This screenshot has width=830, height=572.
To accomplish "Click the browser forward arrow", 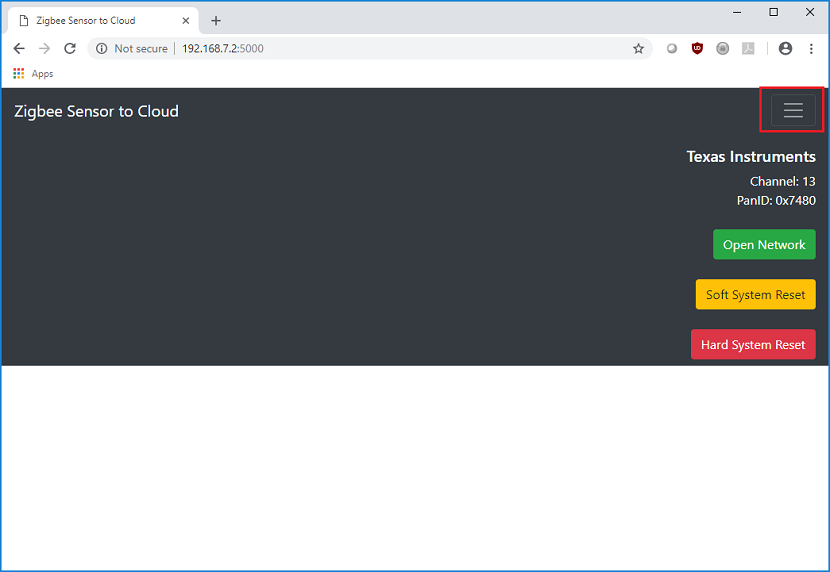I will [x=44, y=48].
